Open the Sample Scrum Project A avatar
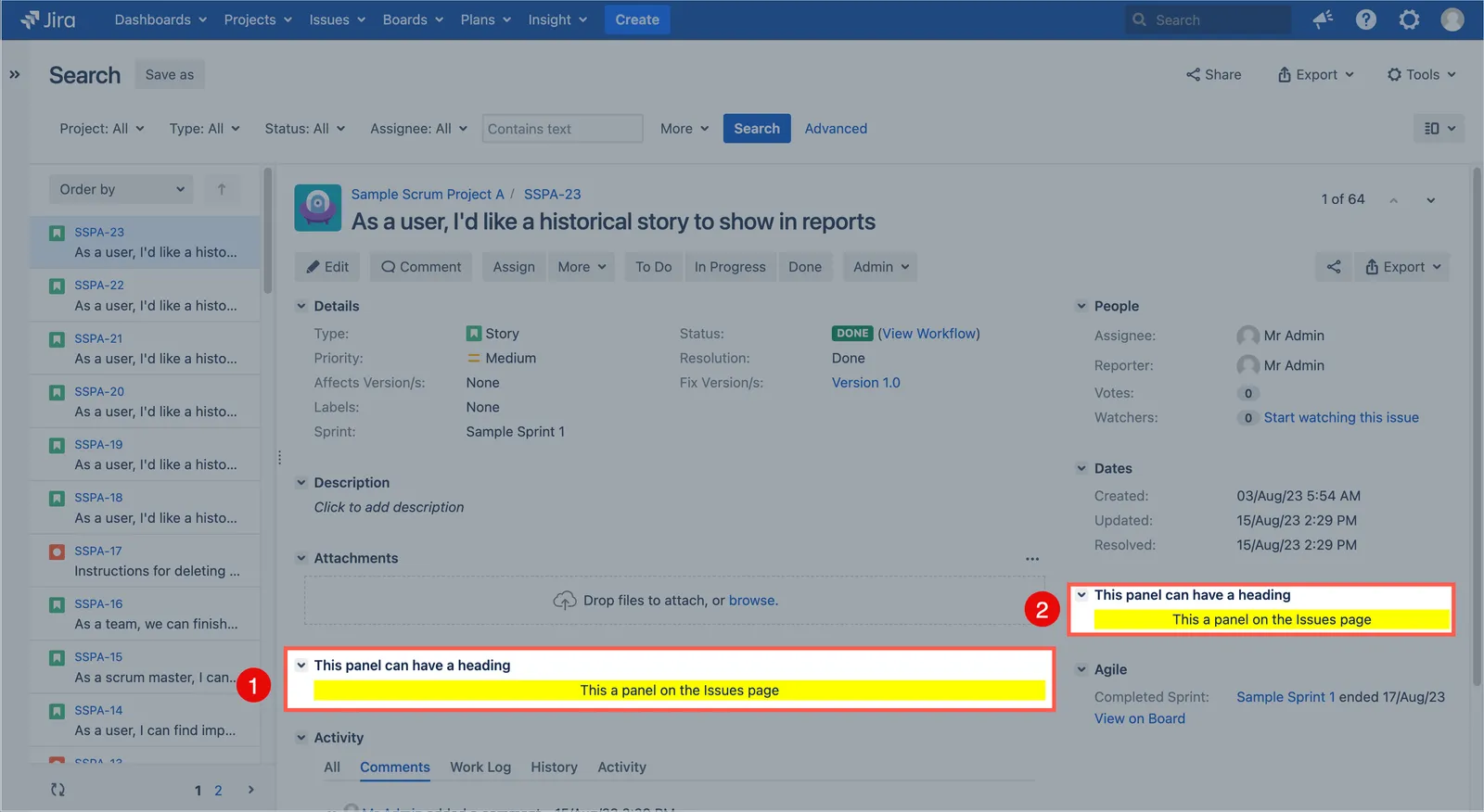 (x=317, y=208)
